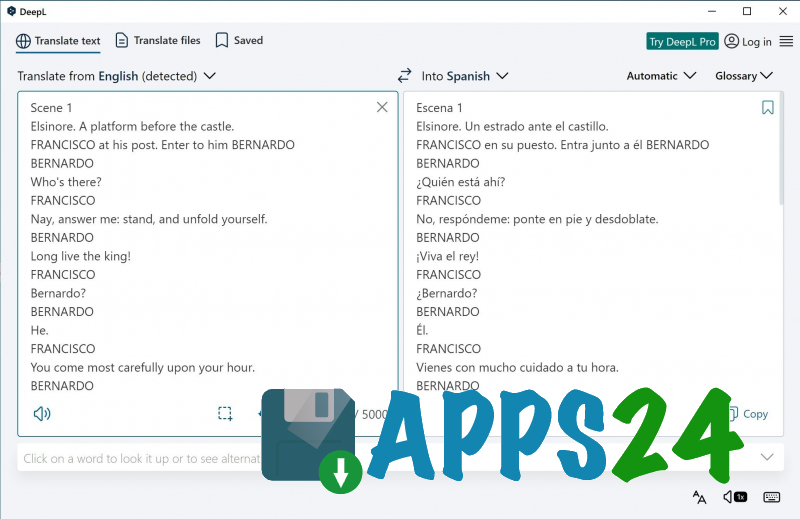Image resolution: width=800 pixels, height=519 pixels.
Task: Click source line 'Elsinore. A platform before the castle.'
Action: (x=132, y=127)
